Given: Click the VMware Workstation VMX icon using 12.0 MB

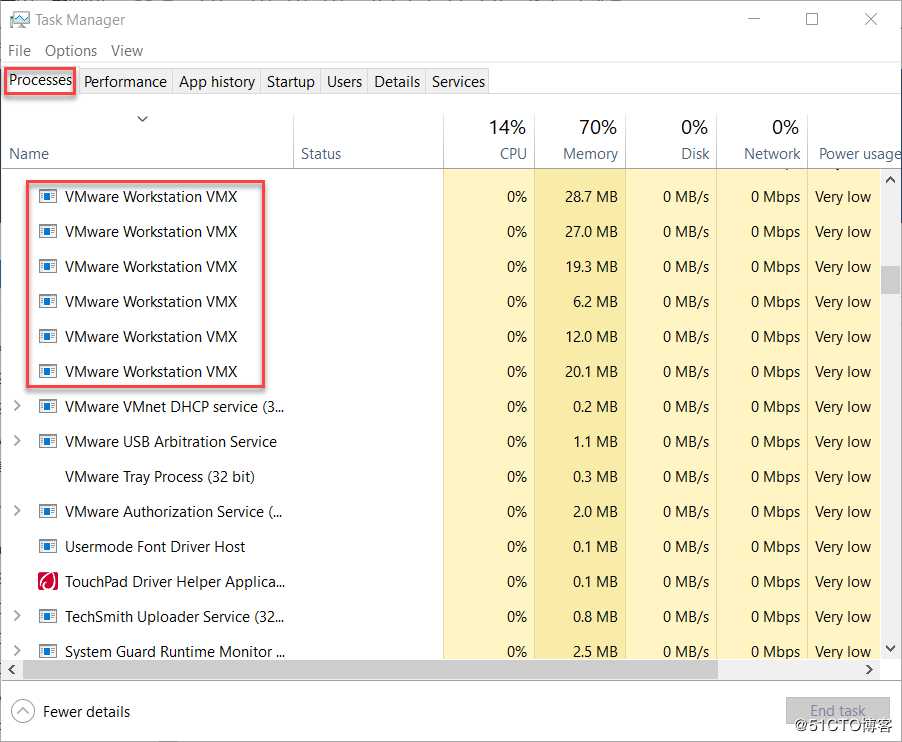Looking at the screenshot, I should pos(48,336).
